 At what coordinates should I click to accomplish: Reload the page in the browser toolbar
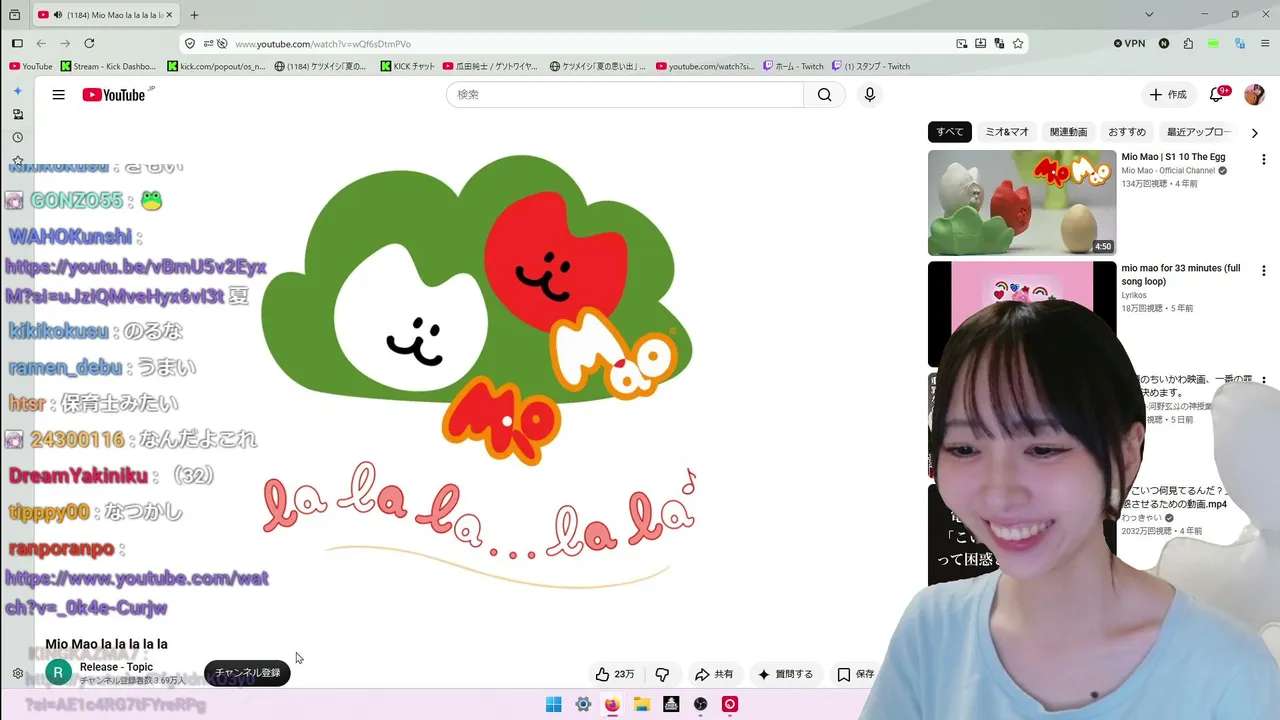[x=89, y=44]
